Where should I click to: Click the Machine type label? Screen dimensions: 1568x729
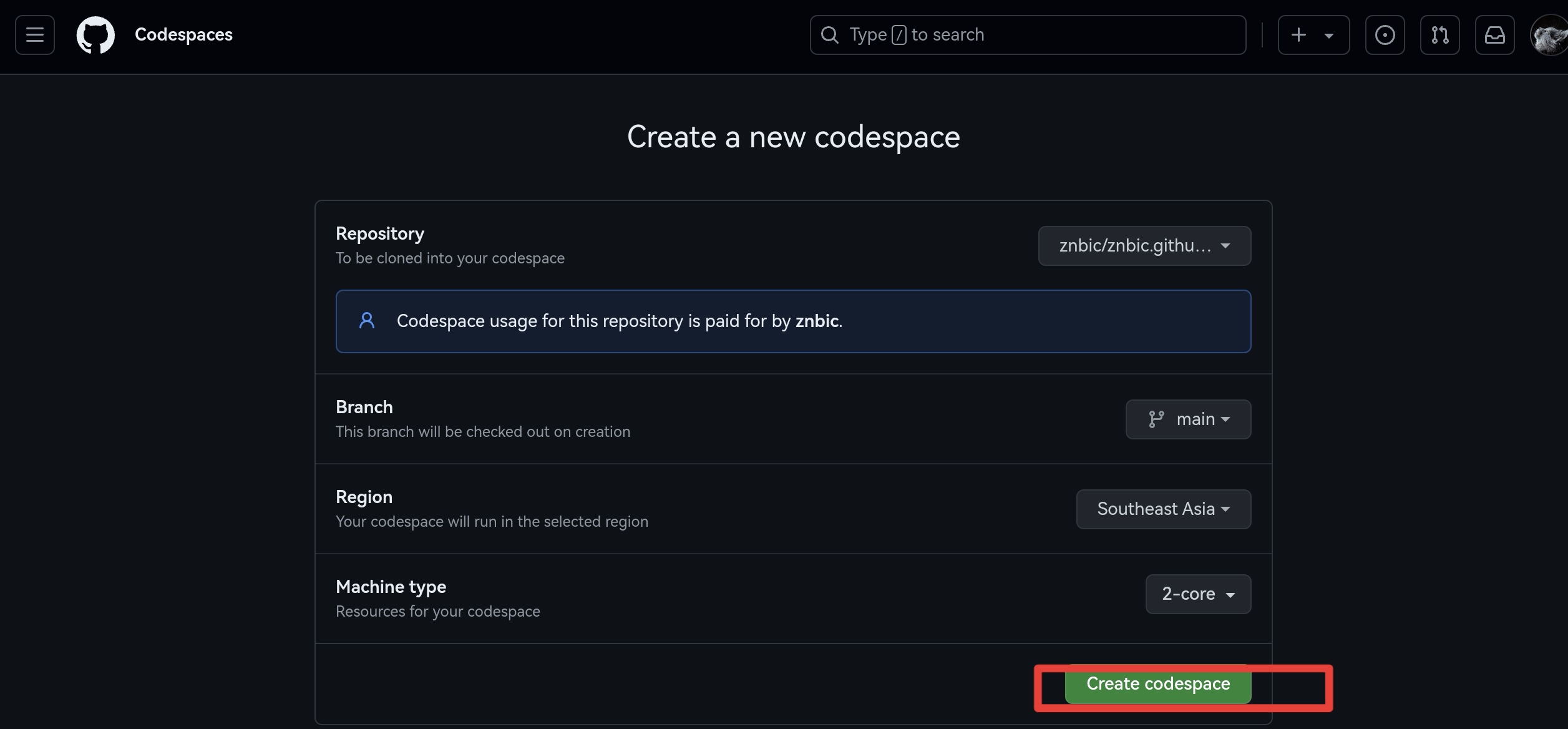[x=391, y=587]
